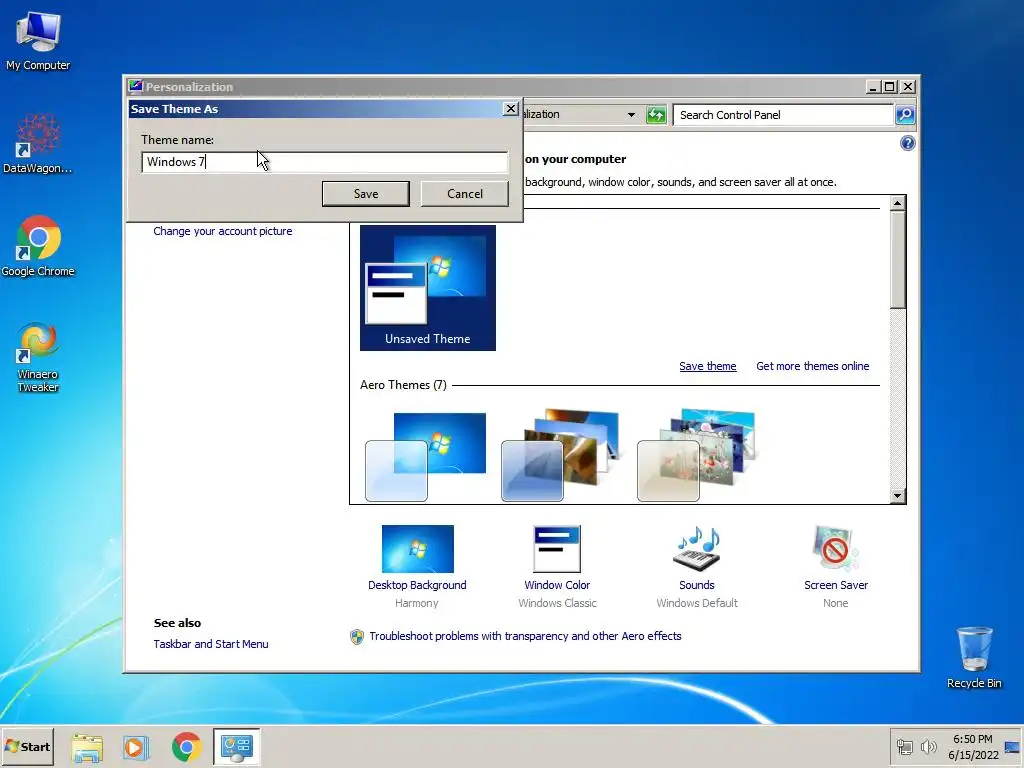Select the Architecture Aero theme thumbnail
1024x768 pixels.
pyautogui.click(x=560, y=455)
